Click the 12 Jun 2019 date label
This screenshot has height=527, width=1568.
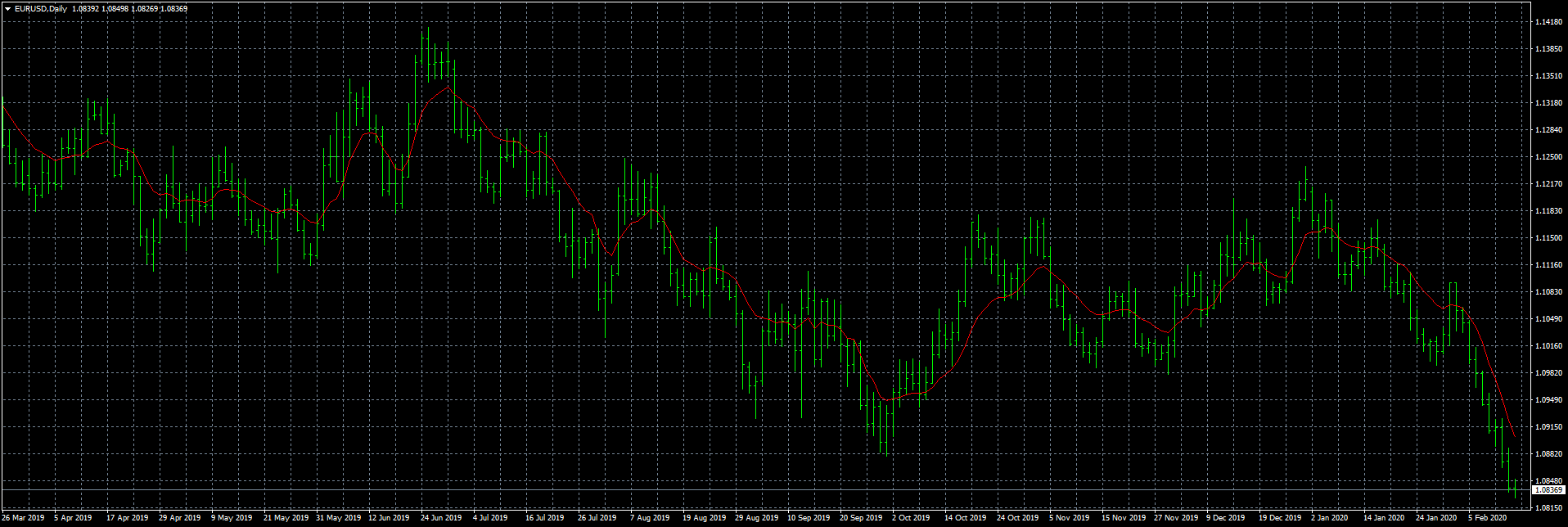tap(389, 518)
